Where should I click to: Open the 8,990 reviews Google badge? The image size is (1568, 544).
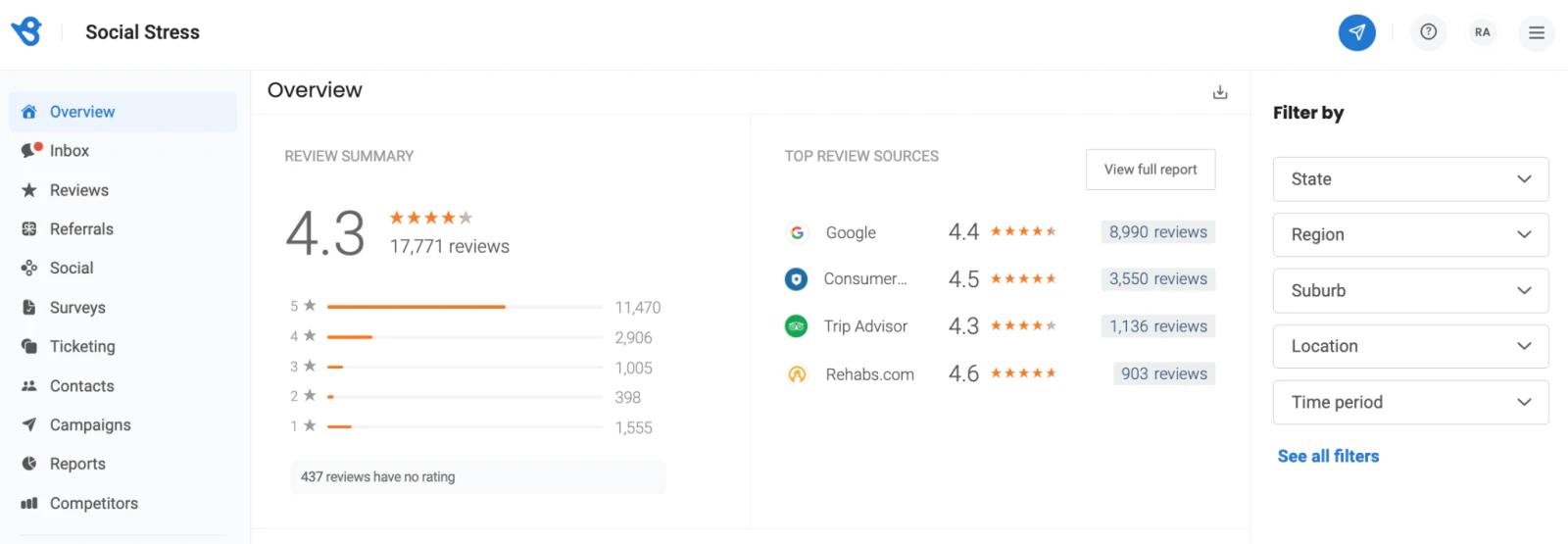pyautogui.click(x=1157, y=232)
